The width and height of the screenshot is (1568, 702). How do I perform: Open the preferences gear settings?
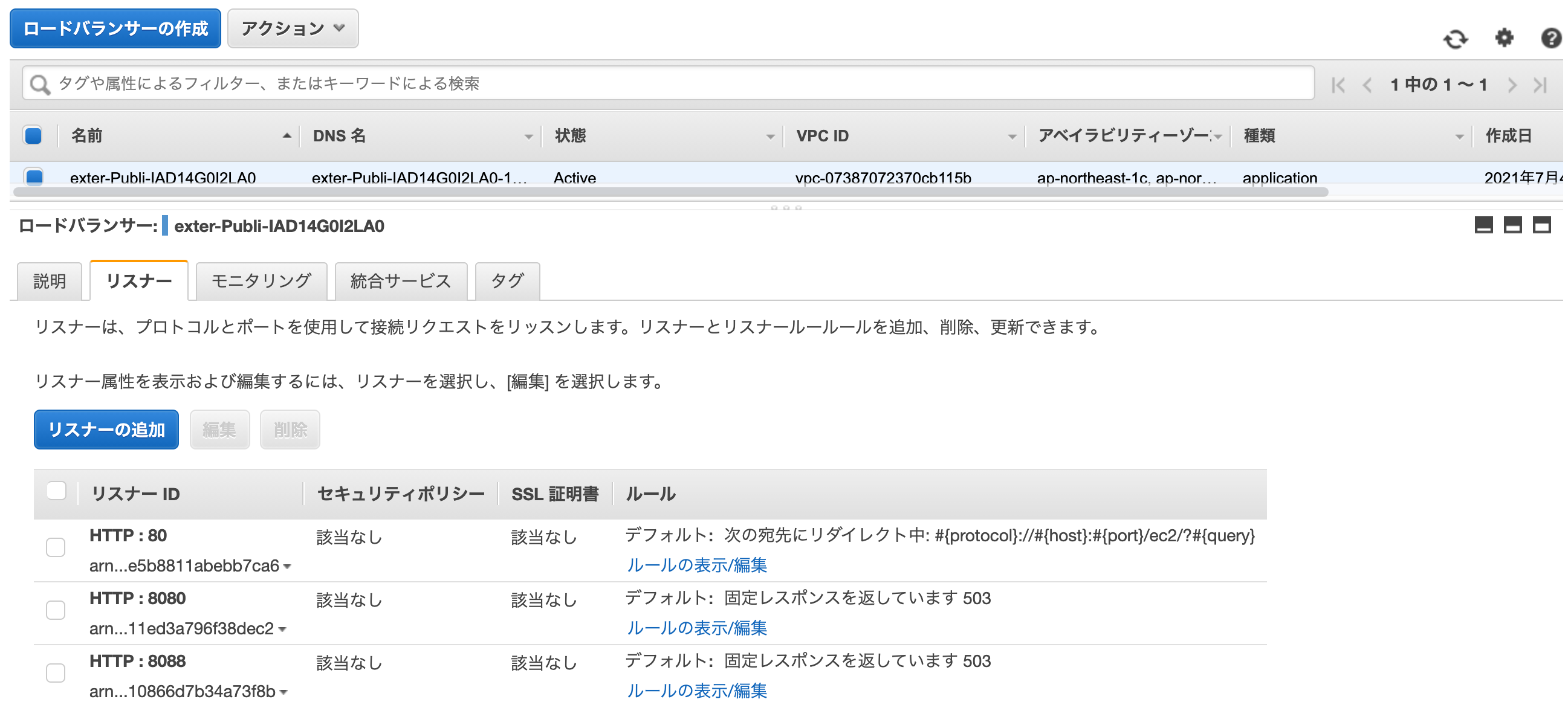(x=1504, y=38)
